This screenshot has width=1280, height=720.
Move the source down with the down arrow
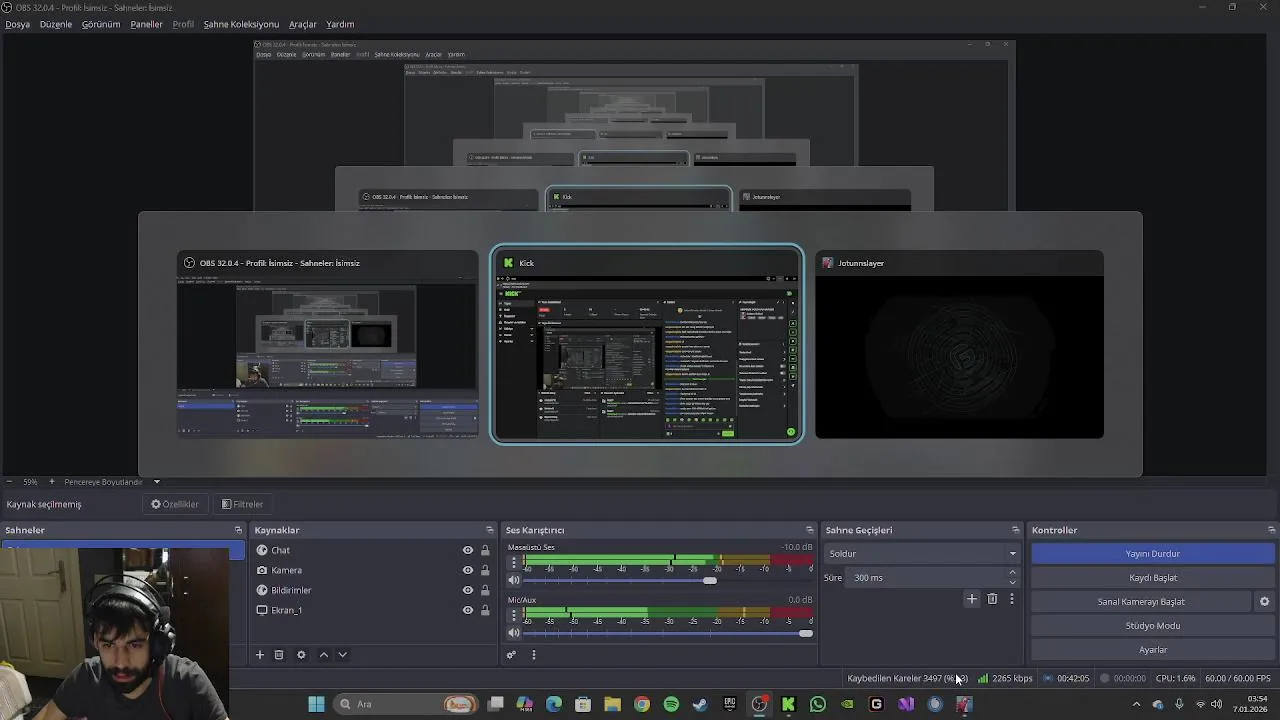[x=342, y=655]
